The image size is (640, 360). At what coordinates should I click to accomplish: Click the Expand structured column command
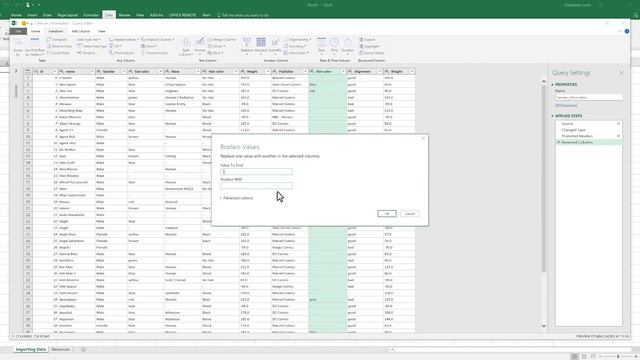[367, 40]
